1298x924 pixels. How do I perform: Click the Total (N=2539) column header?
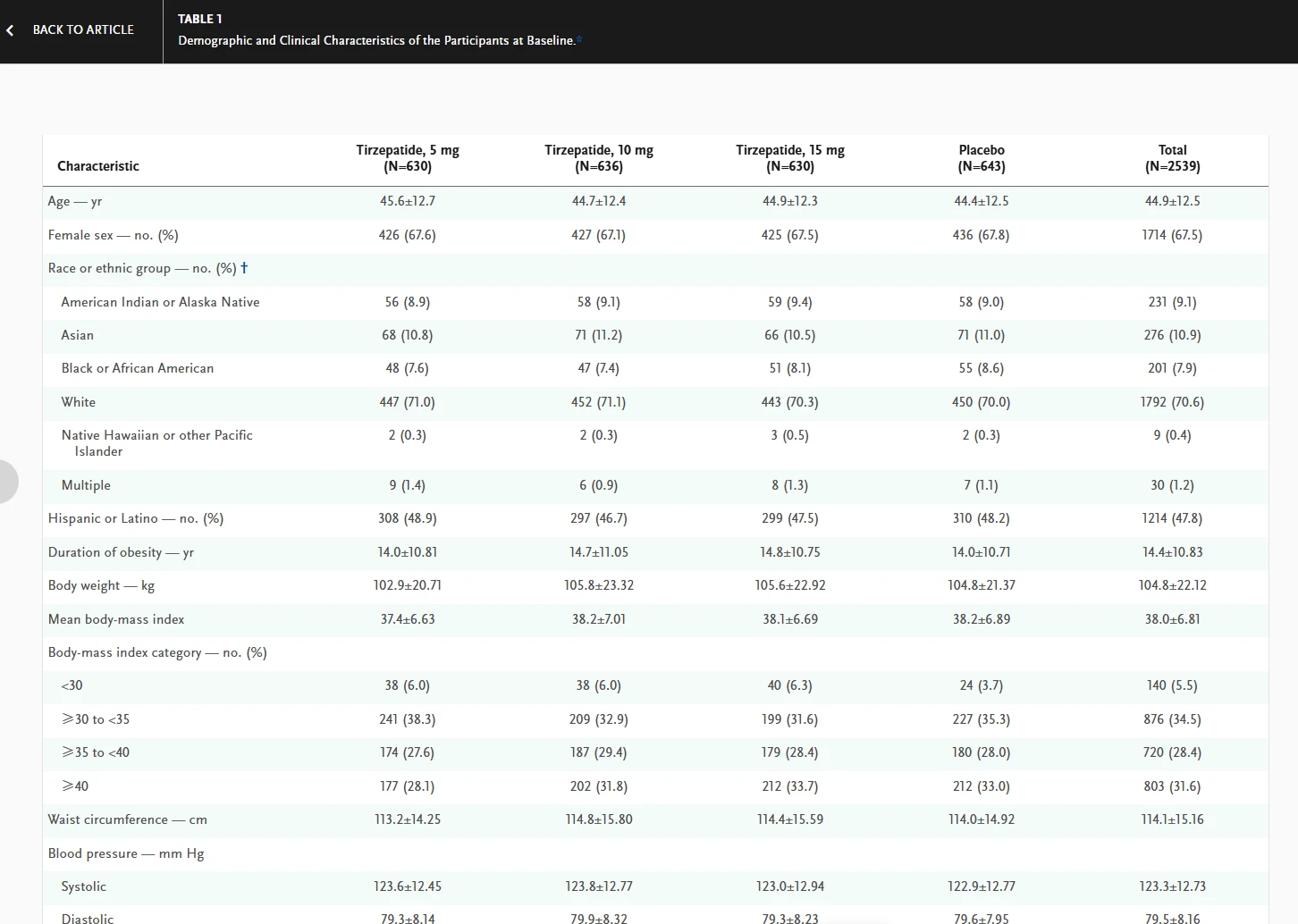(1173, 158)
